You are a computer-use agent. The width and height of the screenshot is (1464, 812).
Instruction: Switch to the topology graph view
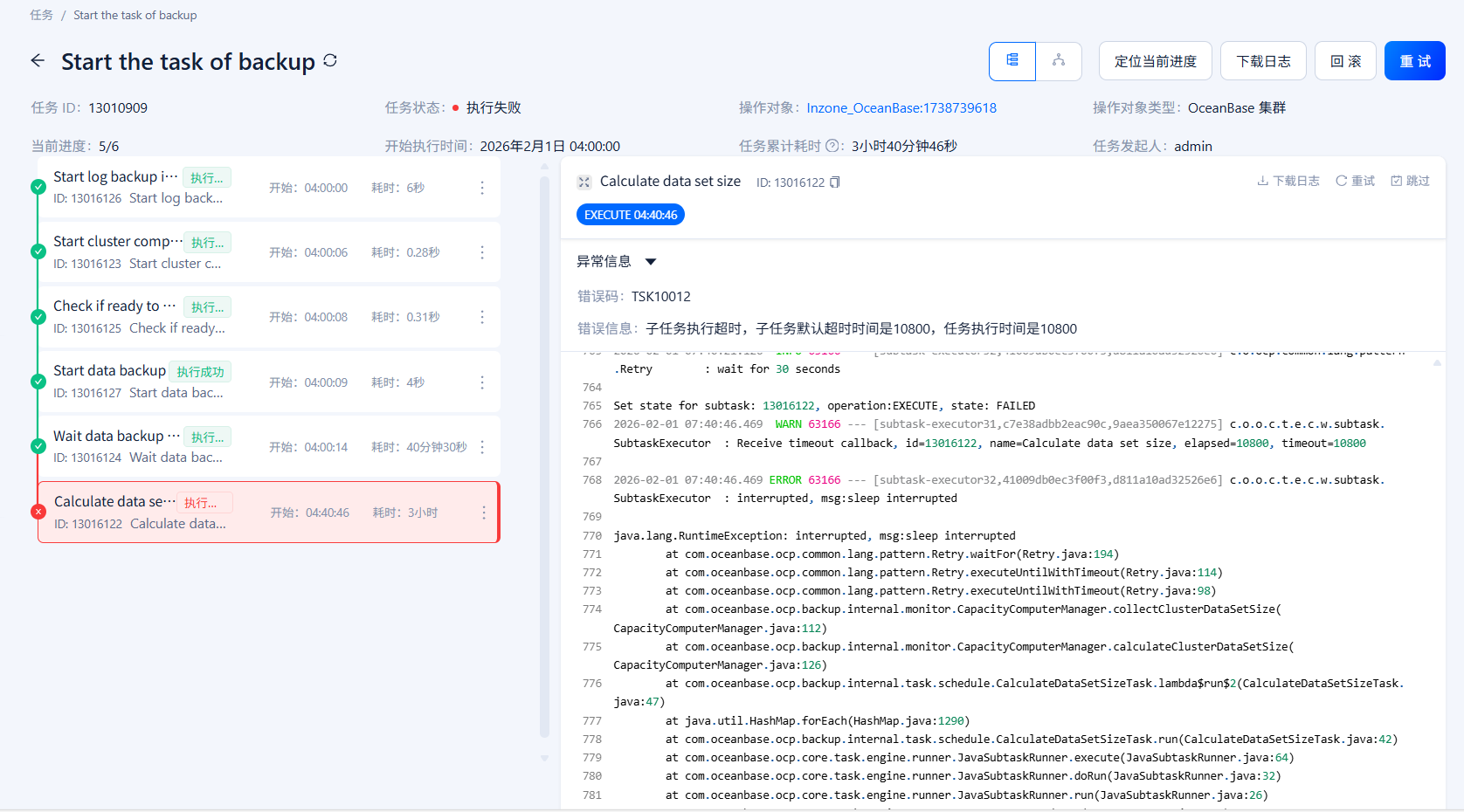click(x=1059, y=61)
